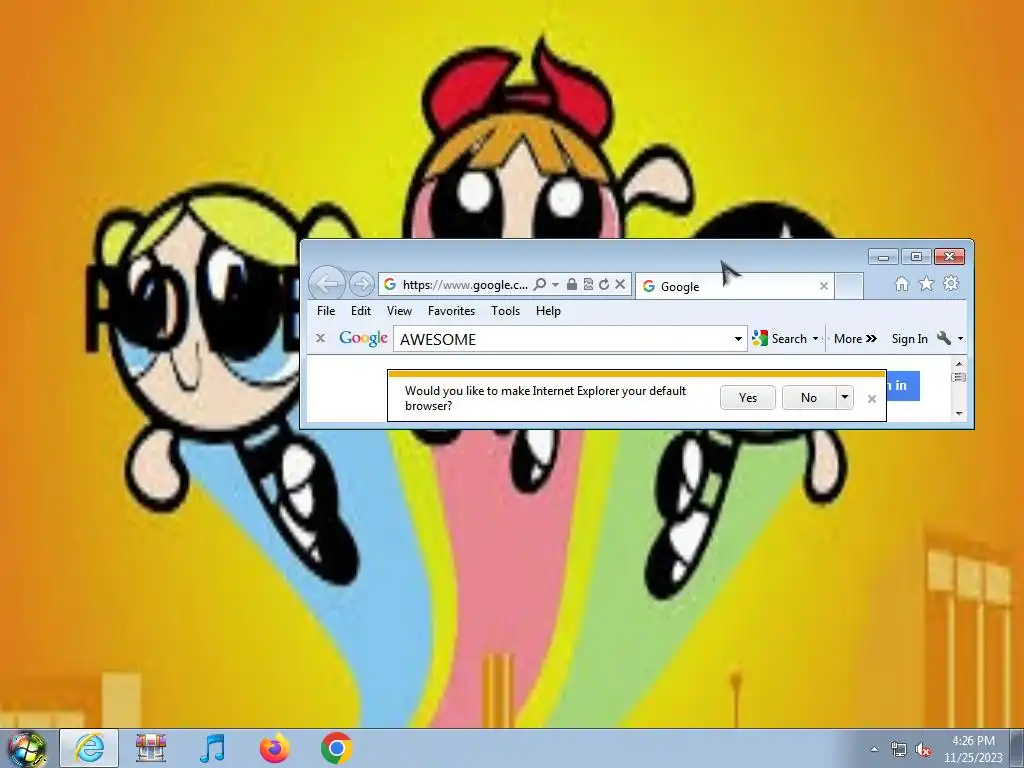
Task: Open the File menu
Action: pyautogui.click(x=326, y=311)
